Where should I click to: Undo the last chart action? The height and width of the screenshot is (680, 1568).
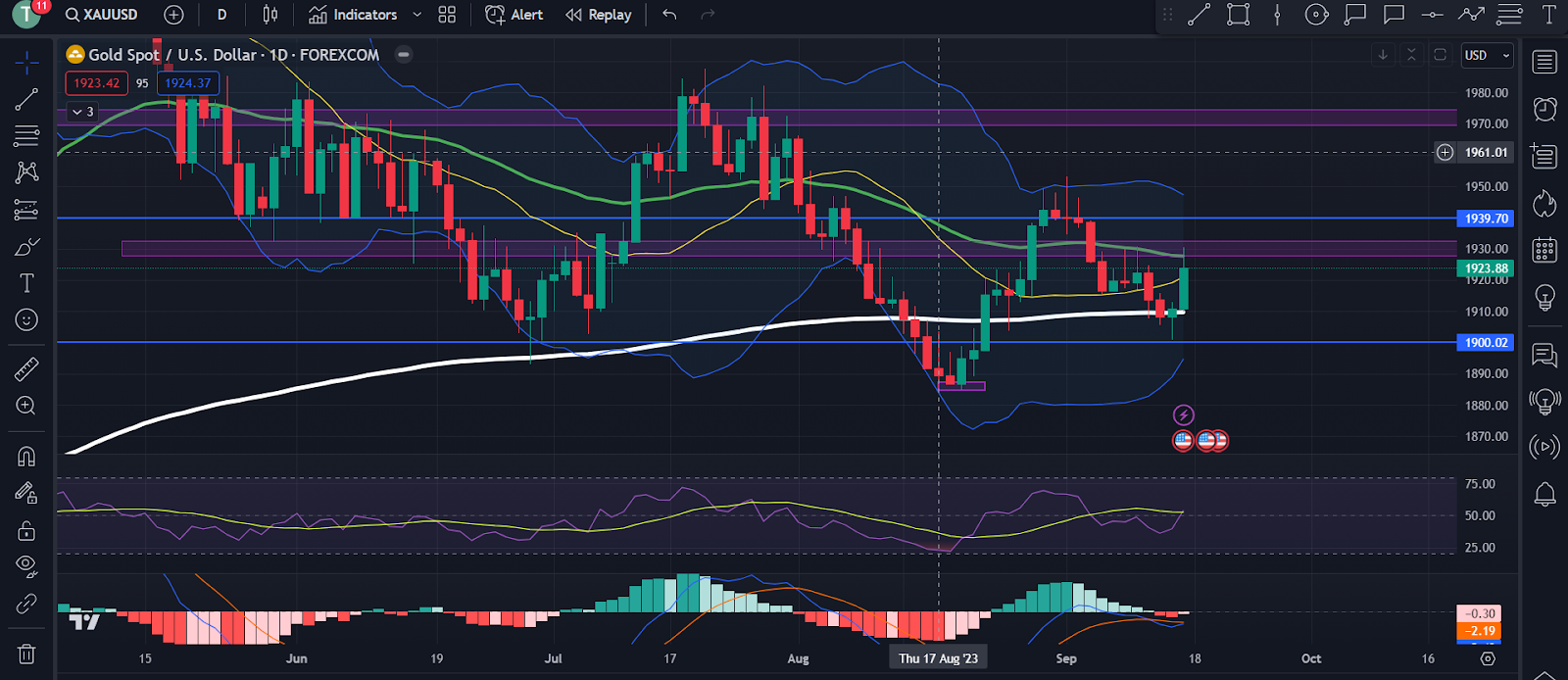click(669, 15)
